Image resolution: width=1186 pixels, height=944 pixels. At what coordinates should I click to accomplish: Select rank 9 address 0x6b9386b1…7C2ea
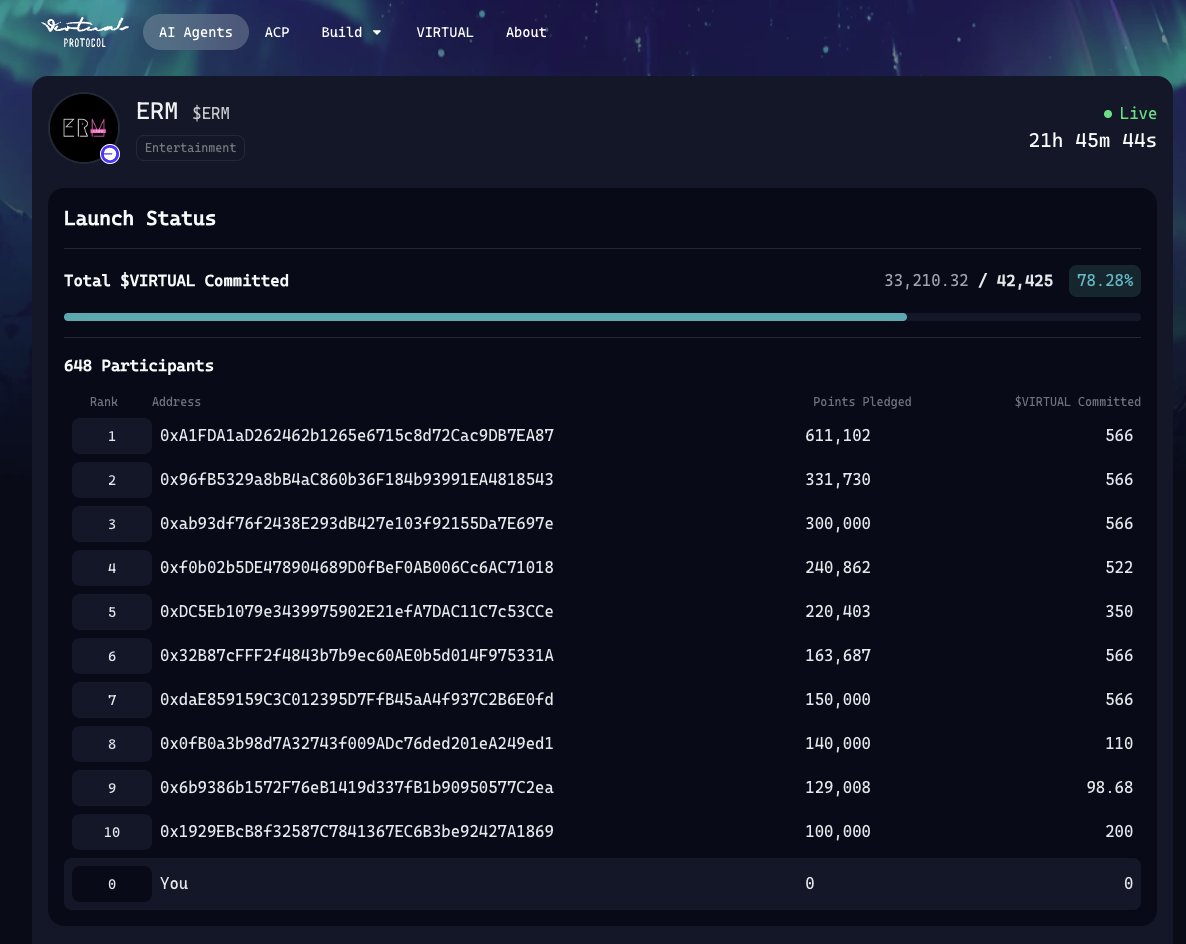(357, 787)
